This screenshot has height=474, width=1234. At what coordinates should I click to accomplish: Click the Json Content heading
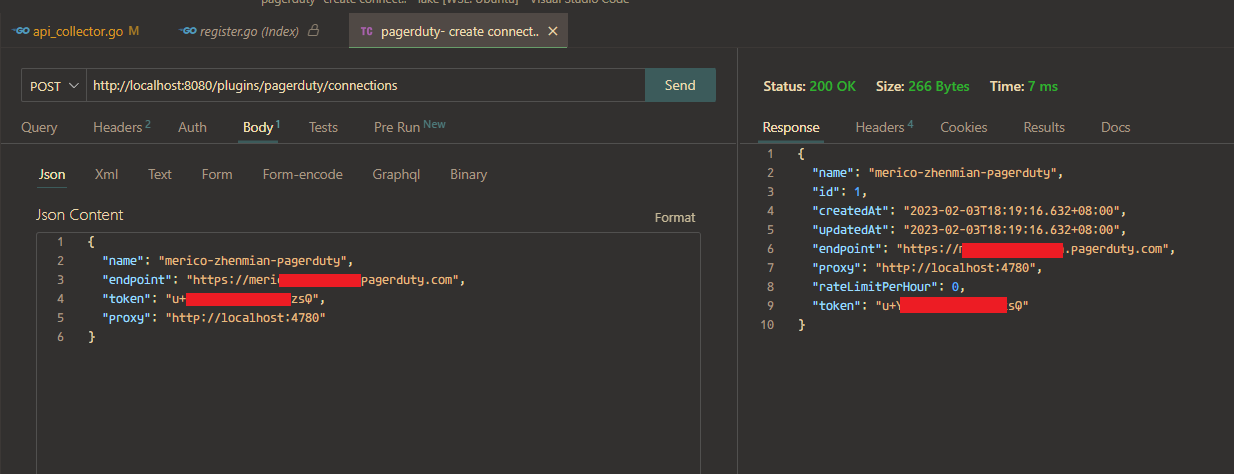[x=80, y=214]
